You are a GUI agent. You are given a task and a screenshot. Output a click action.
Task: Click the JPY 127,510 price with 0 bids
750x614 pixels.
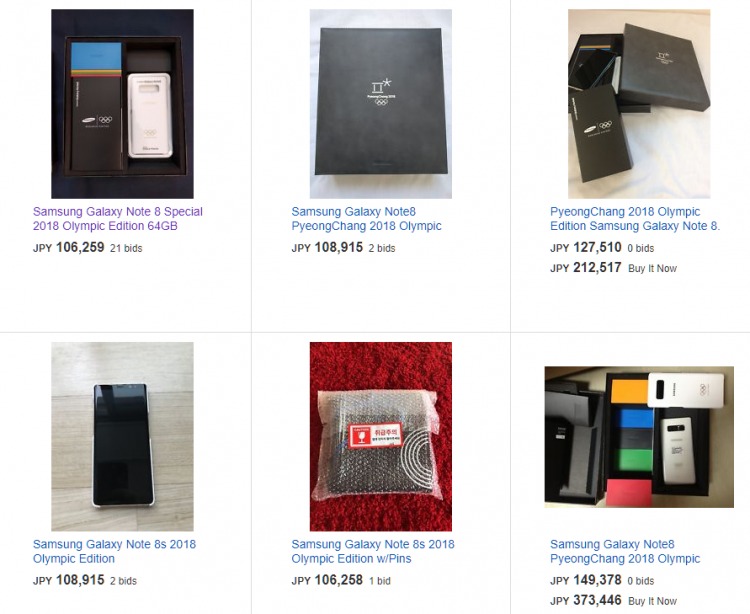pos(585,247)
